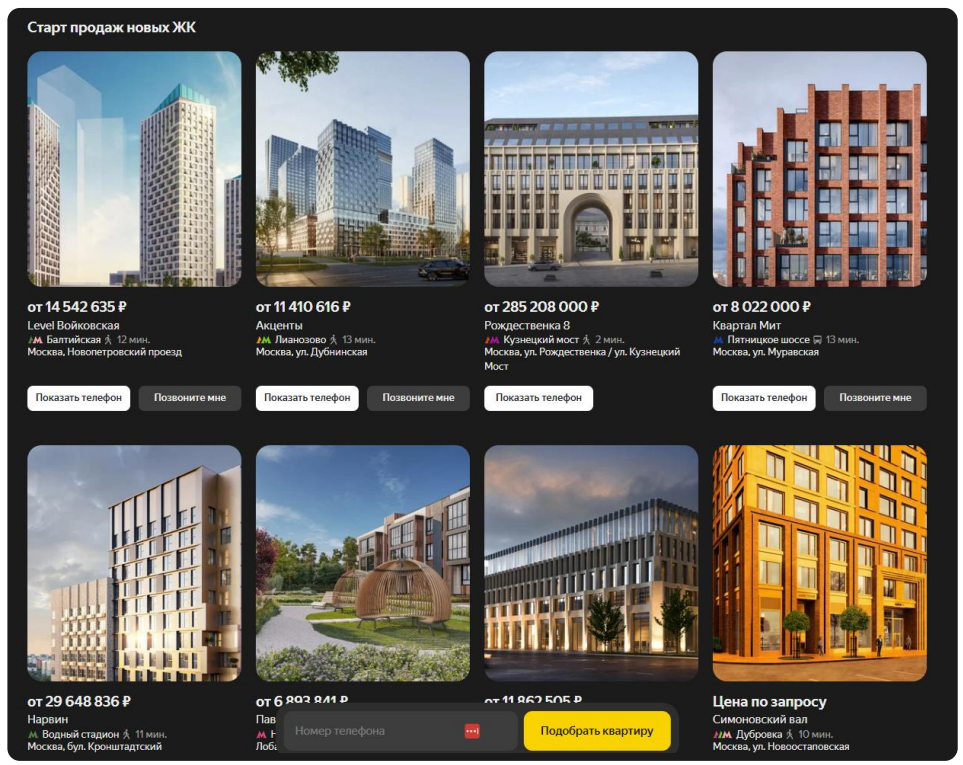Open the Рождественка 8 listing title
Viewport: 963px width, 765px height.
(x=527, y=325)
